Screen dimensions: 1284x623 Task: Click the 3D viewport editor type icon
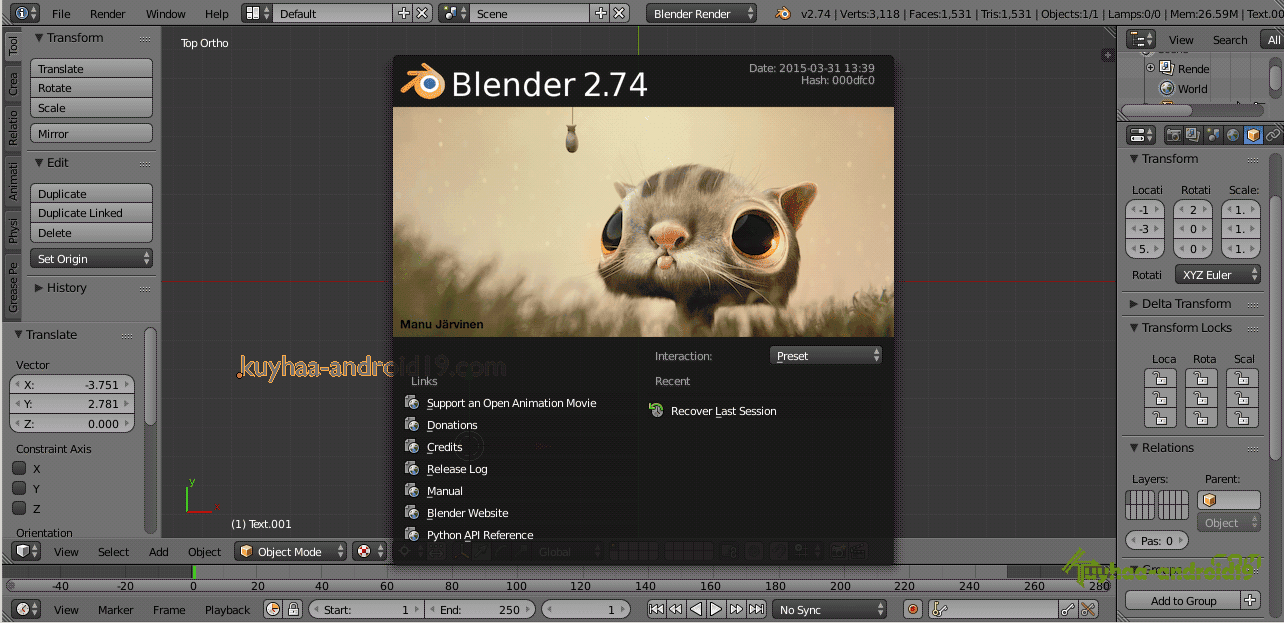pos(27,551)
